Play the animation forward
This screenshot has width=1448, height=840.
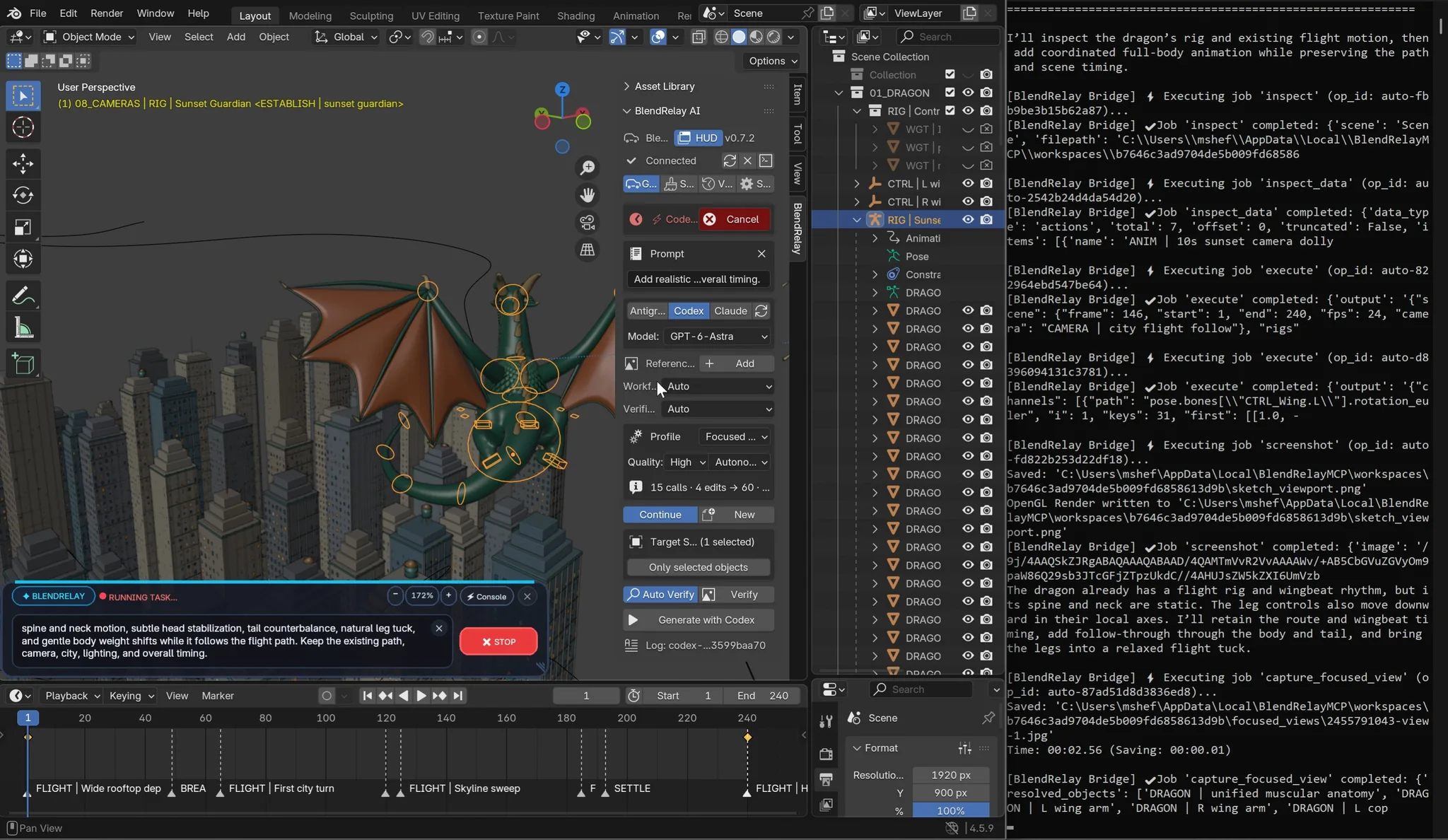pyautogui.click(x=421, y=696)
